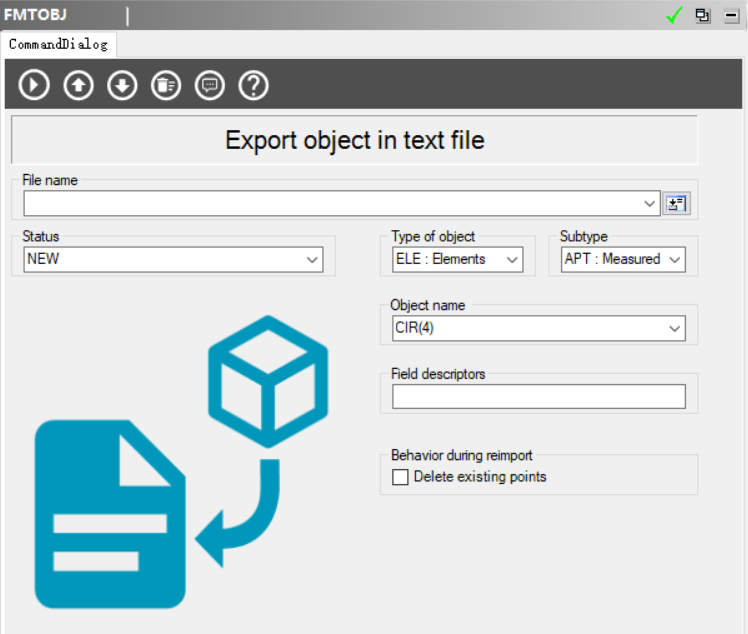Image resolution: width=748 pixels, height=634 pixels.
Task: Click the up arrow toolbar icon
Action: [x=78, y=85]
